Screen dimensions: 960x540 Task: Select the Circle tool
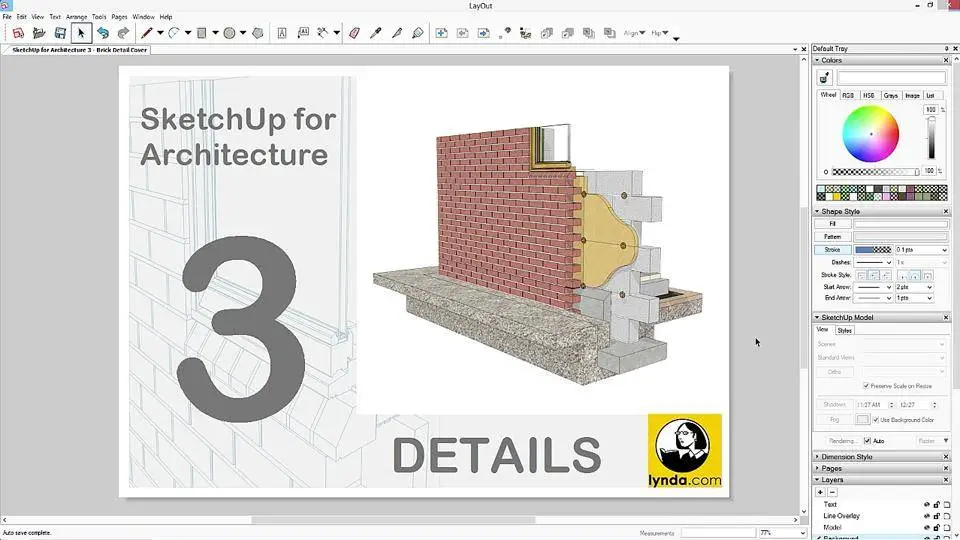coord(230,33)
